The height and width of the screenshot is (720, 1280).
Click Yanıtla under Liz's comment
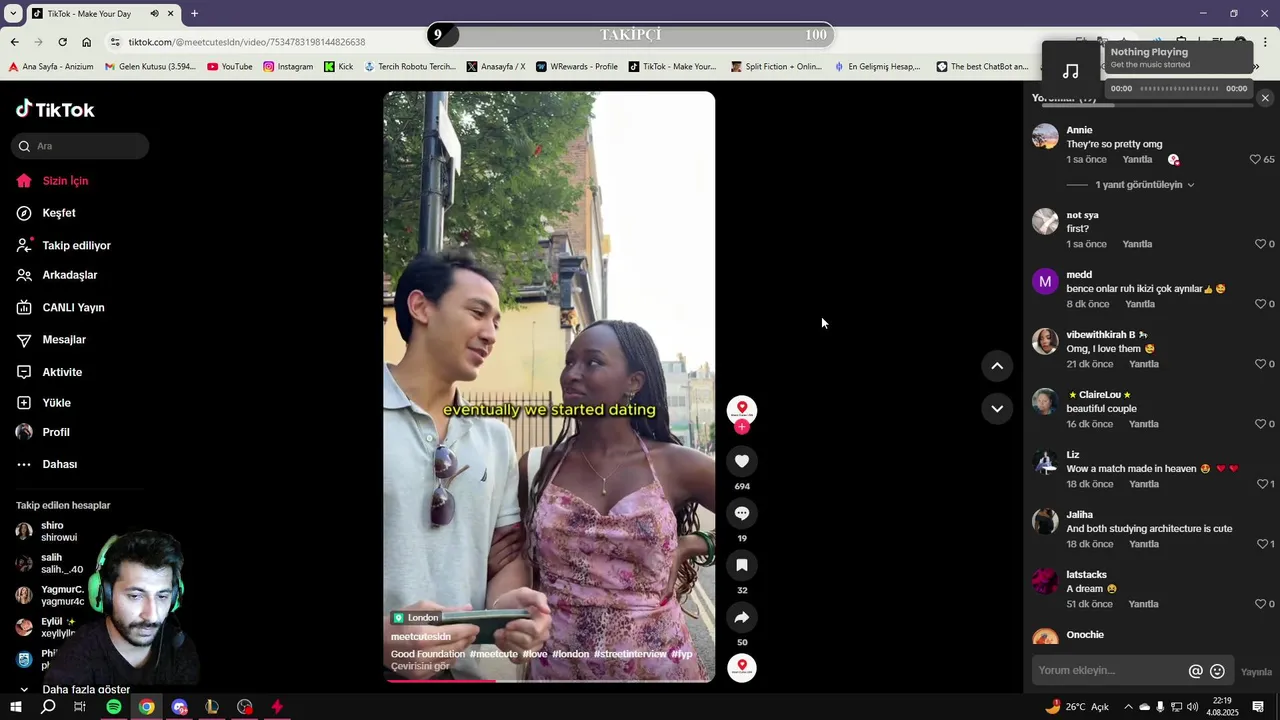point(1144,484)
